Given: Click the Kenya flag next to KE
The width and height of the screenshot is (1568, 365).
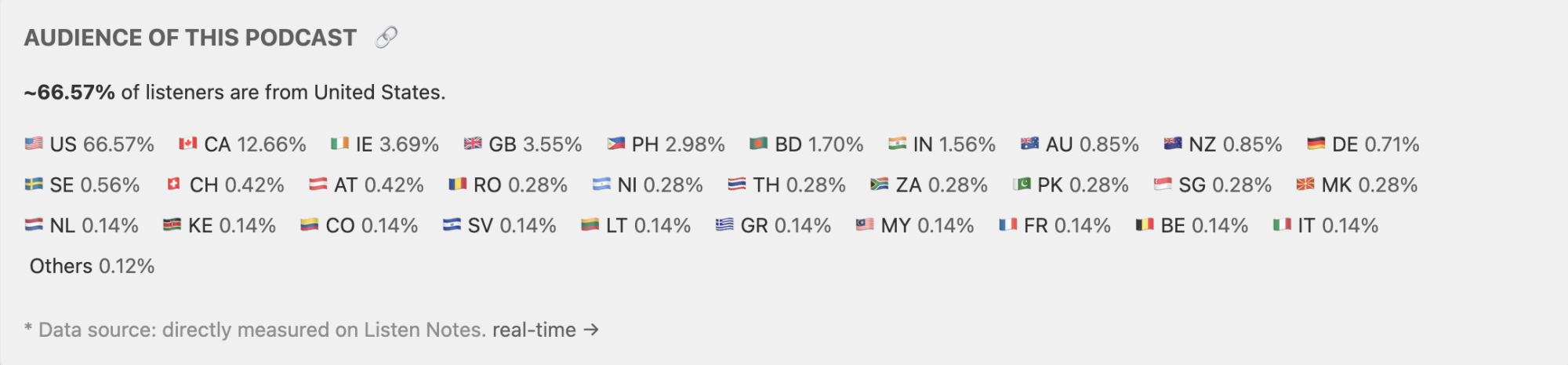Looking at the screenshot, I should pyautogui.click(x=172, y=225).
